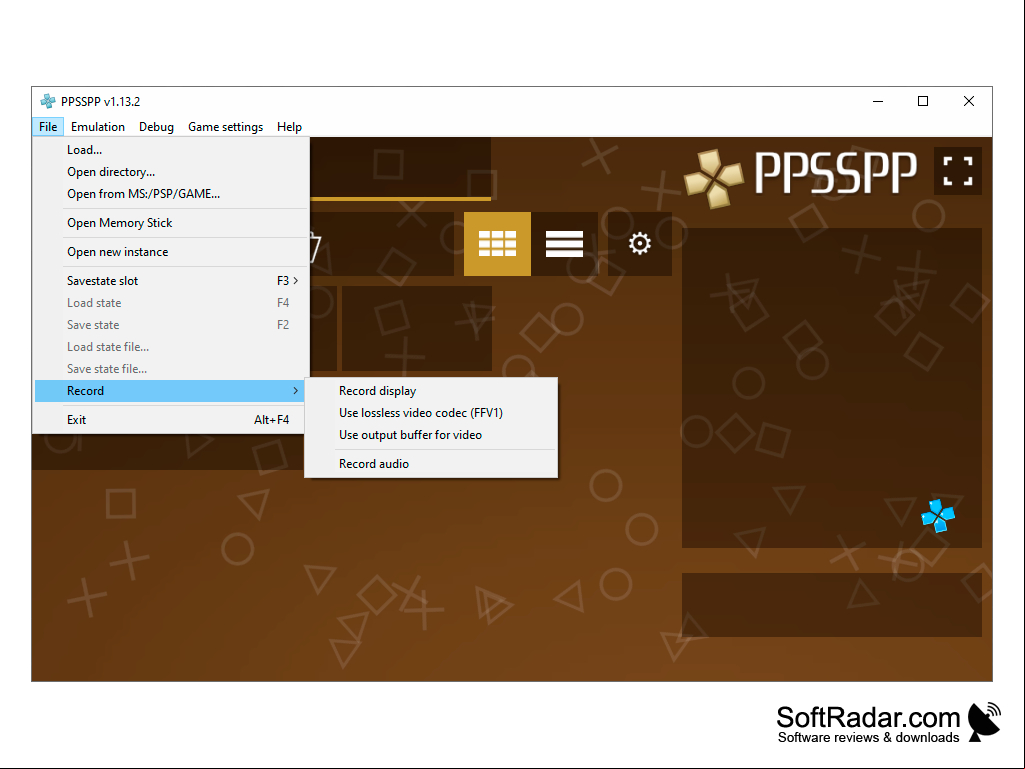Screen dimensions: 1025x769
Task: Close the PPSSPP window
Action: [969, 101]
